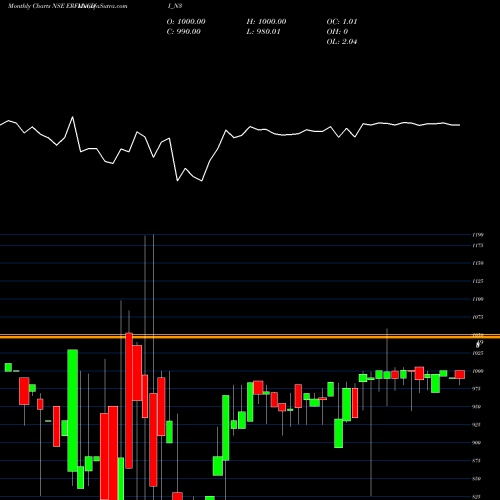500x500 pixels.
Task: Click the OC: 1.01 readout
Action: (342, 22)
